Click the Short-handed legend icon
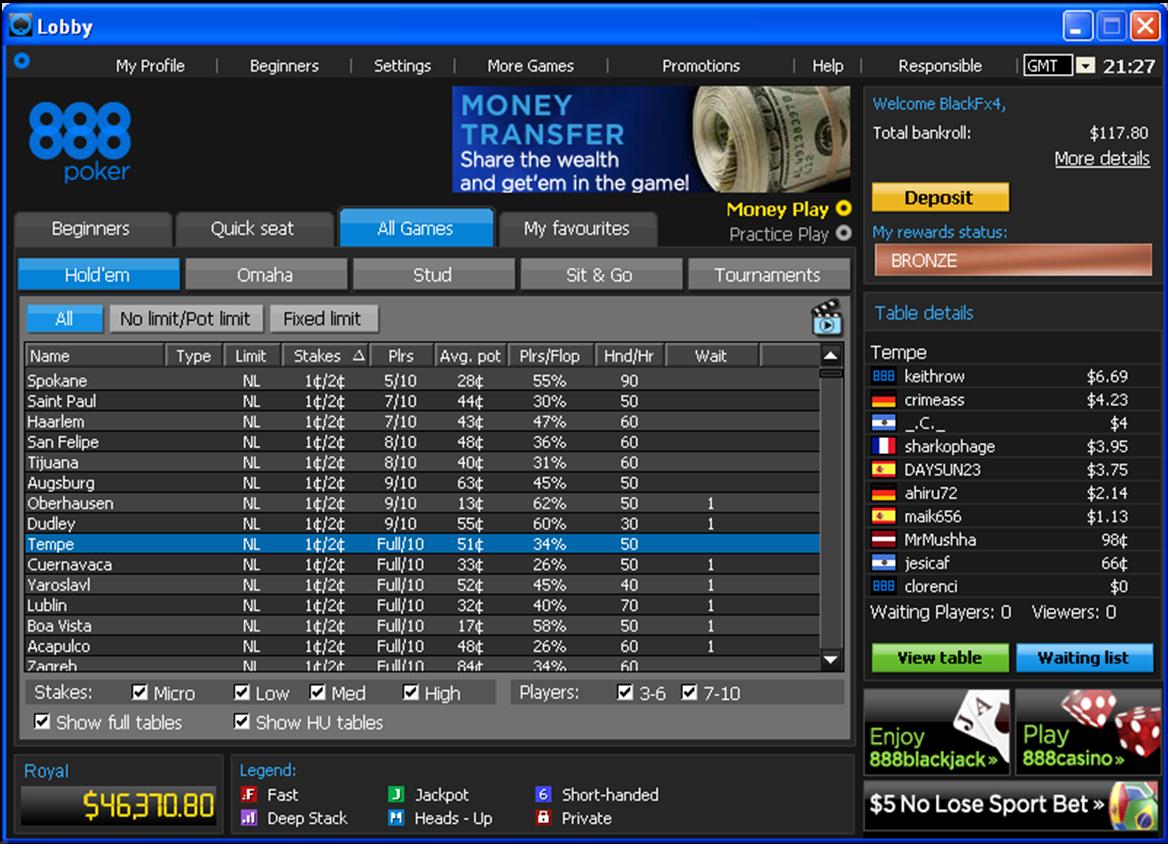The height and width of the screenshot is (844, 1168). coord(543,795)
